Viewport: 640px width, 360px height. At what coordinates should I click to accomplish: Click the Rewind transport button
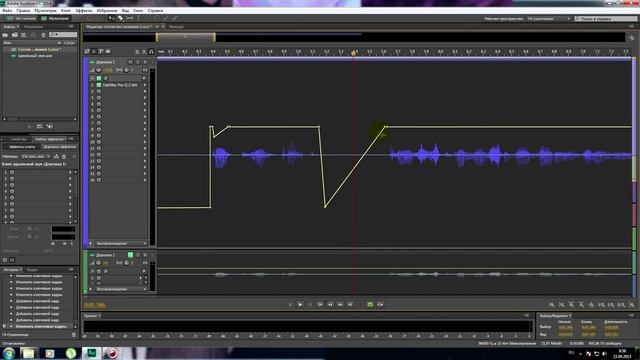[330, 304]
